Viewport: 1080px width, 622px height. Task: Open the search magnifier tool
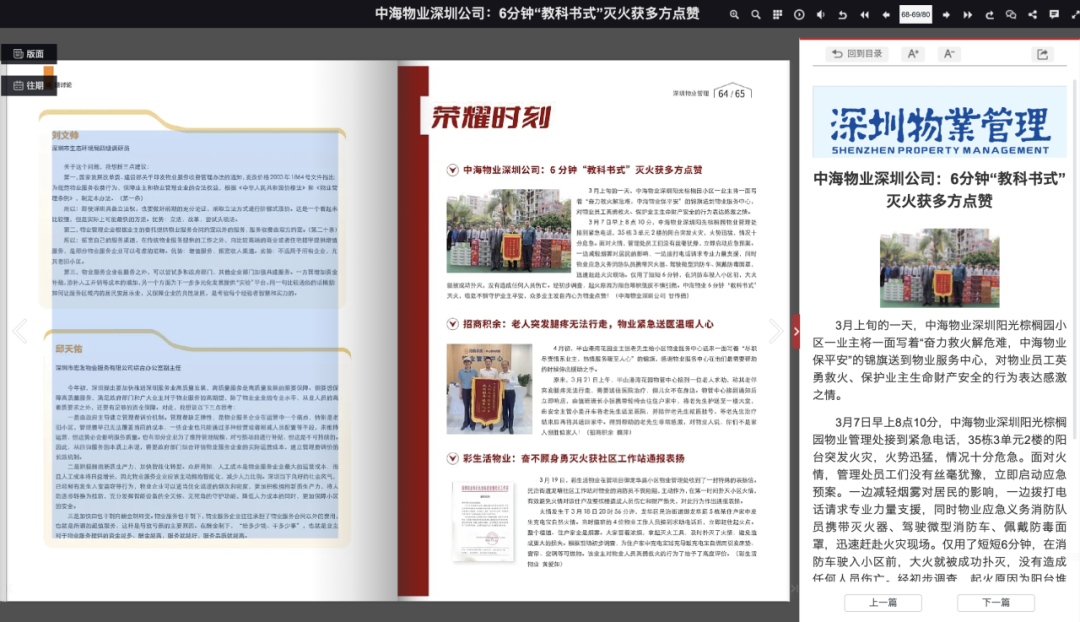[756, 14]
